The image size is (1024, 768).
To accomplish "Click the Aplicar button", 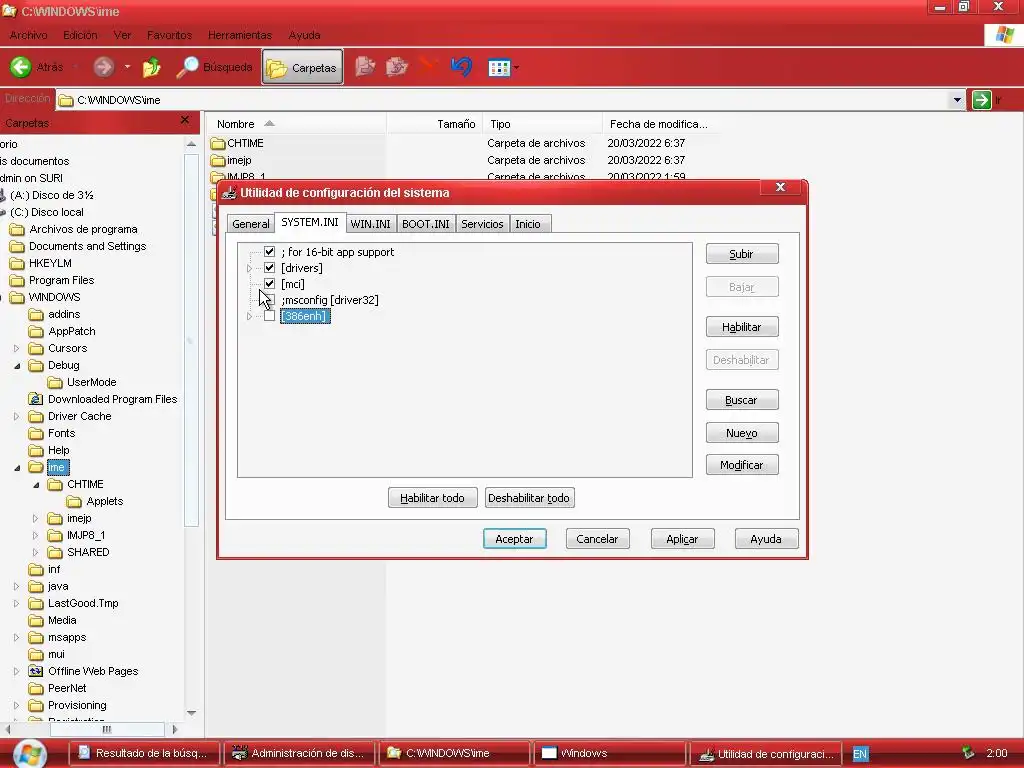I will pyautogui.click(x=682, y=539).
